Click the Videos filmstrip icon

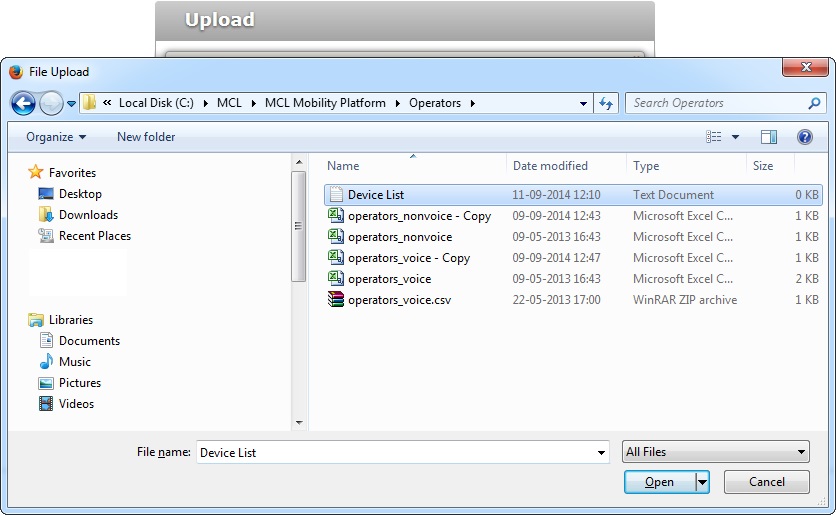point(46,404)
